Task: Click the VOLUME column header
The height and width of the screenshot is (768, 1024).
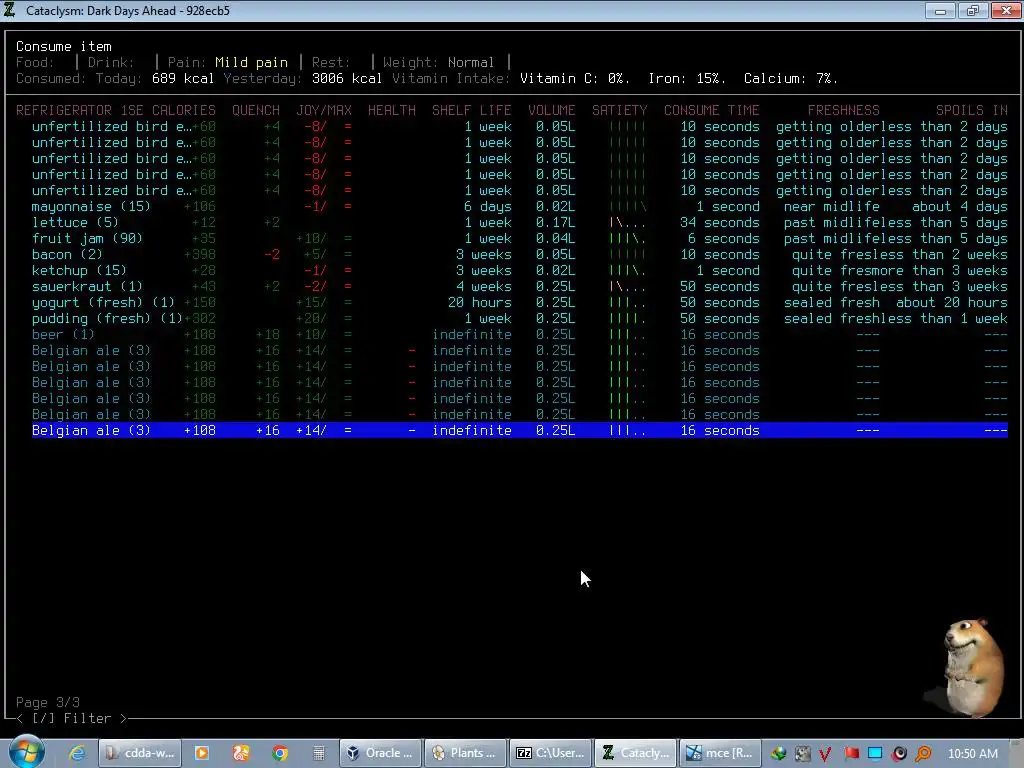Action: (x=552, y=110)
